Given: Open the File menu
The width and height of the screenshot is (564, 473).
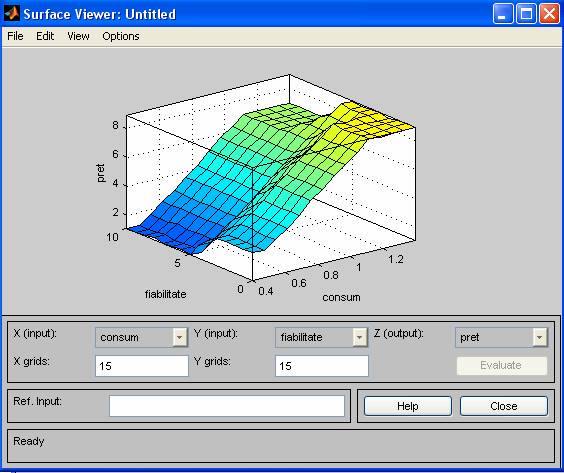Looking at the screenshot, I should pos(15,36).
